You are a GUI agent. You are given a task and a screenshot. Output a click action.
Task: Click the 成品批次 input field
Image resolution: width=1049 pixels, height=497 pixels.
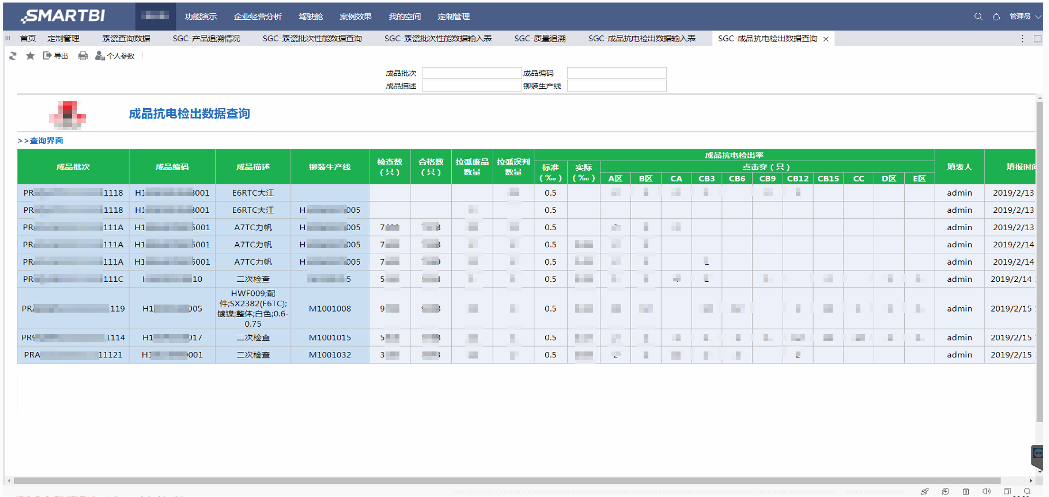click(472, 73)
